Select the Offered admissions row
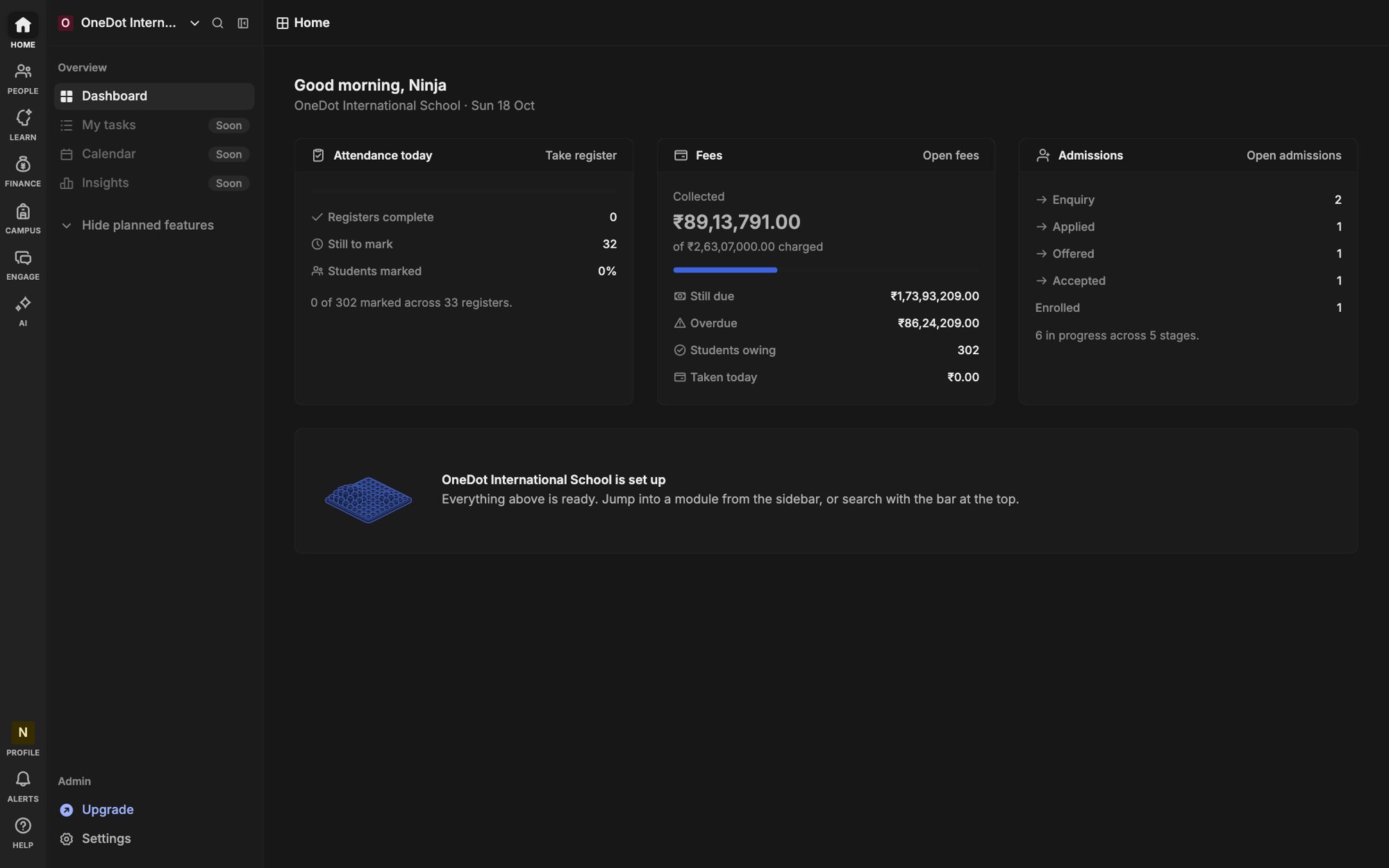Screen dimensions: 1389x868 click(1188, 254)
